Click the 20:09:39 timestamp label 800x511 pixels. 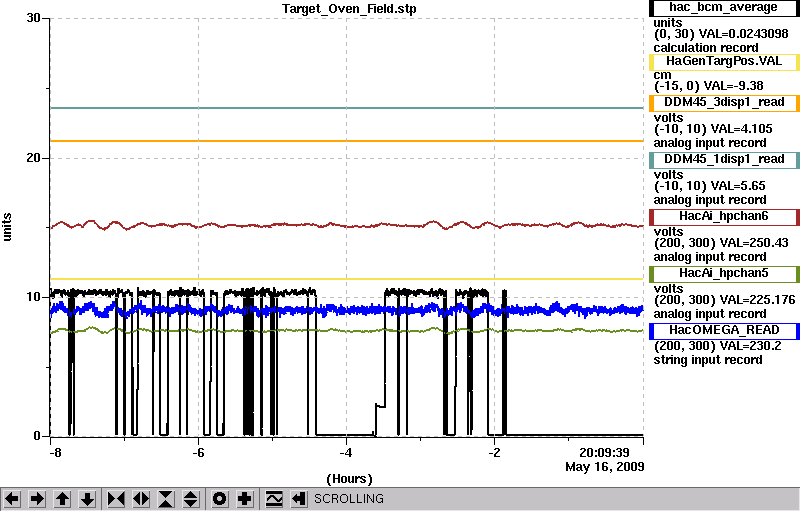[604, 452]
